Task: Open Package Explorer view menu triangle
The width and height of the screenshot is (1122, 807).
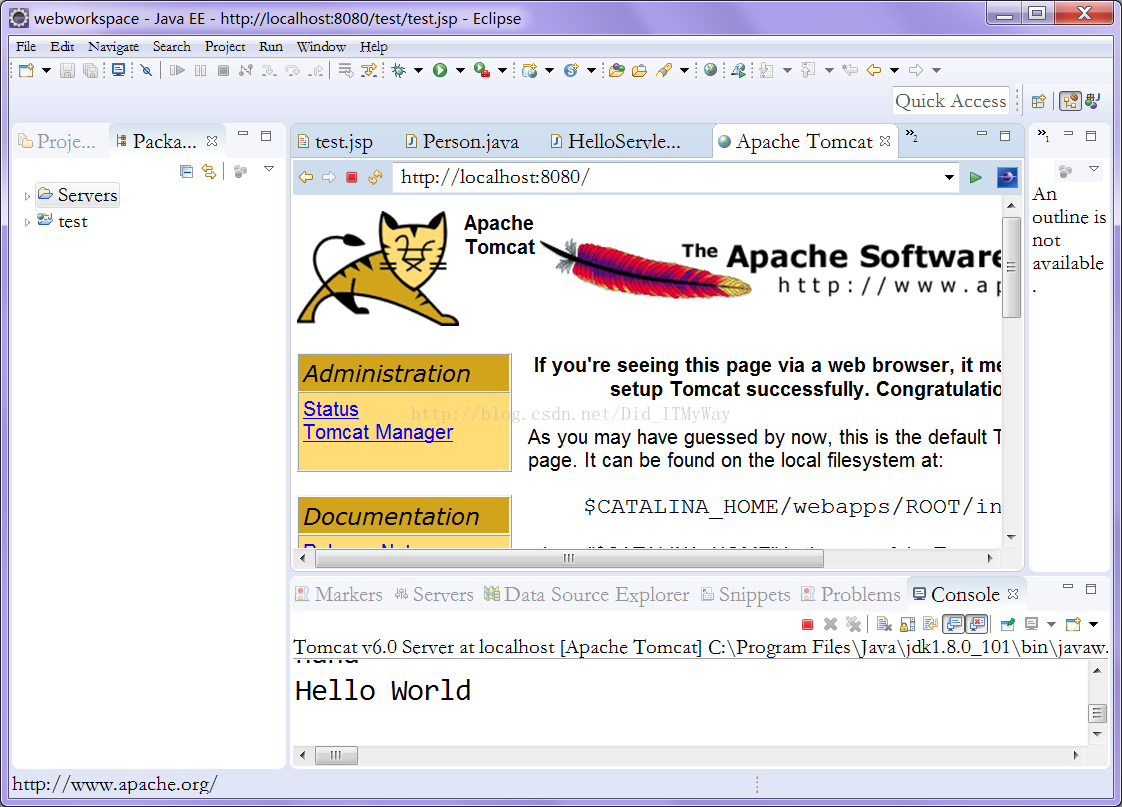Action: click(x=269, y=170)
